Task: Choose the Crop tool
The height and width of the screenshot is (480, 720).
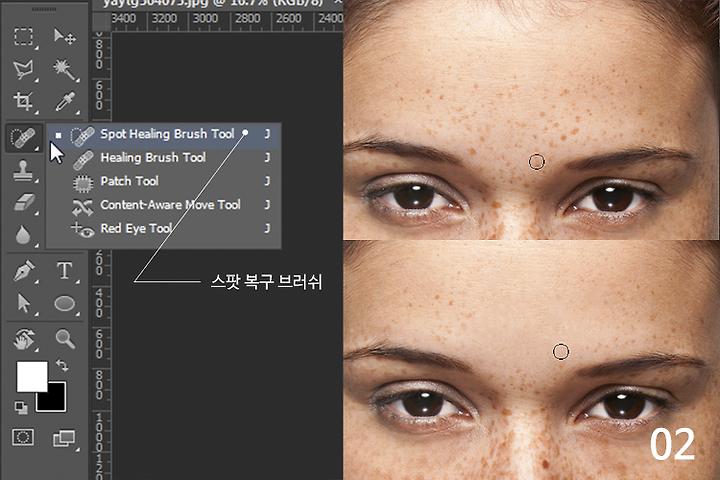Action: coord(23,102)
